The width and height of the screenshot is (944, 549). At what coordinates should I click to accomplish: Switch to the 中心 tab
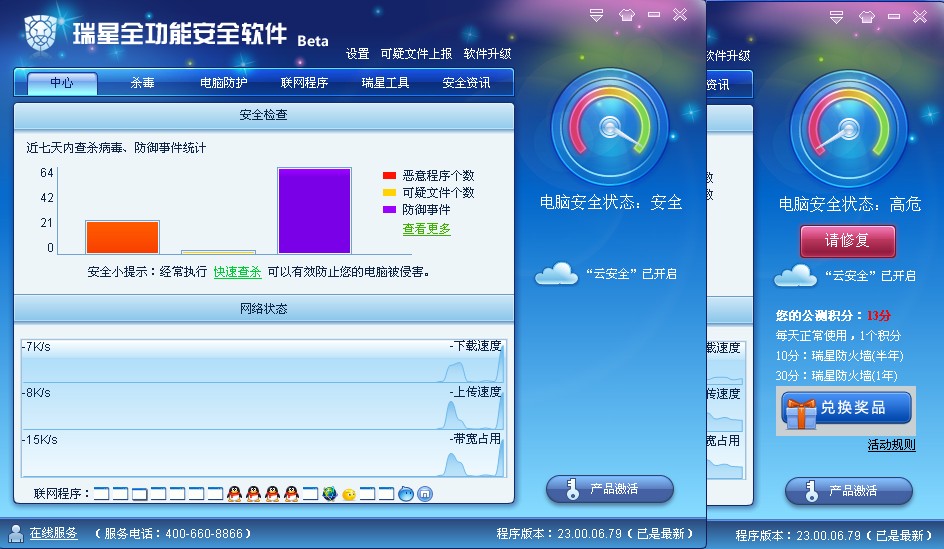[62, 82]
